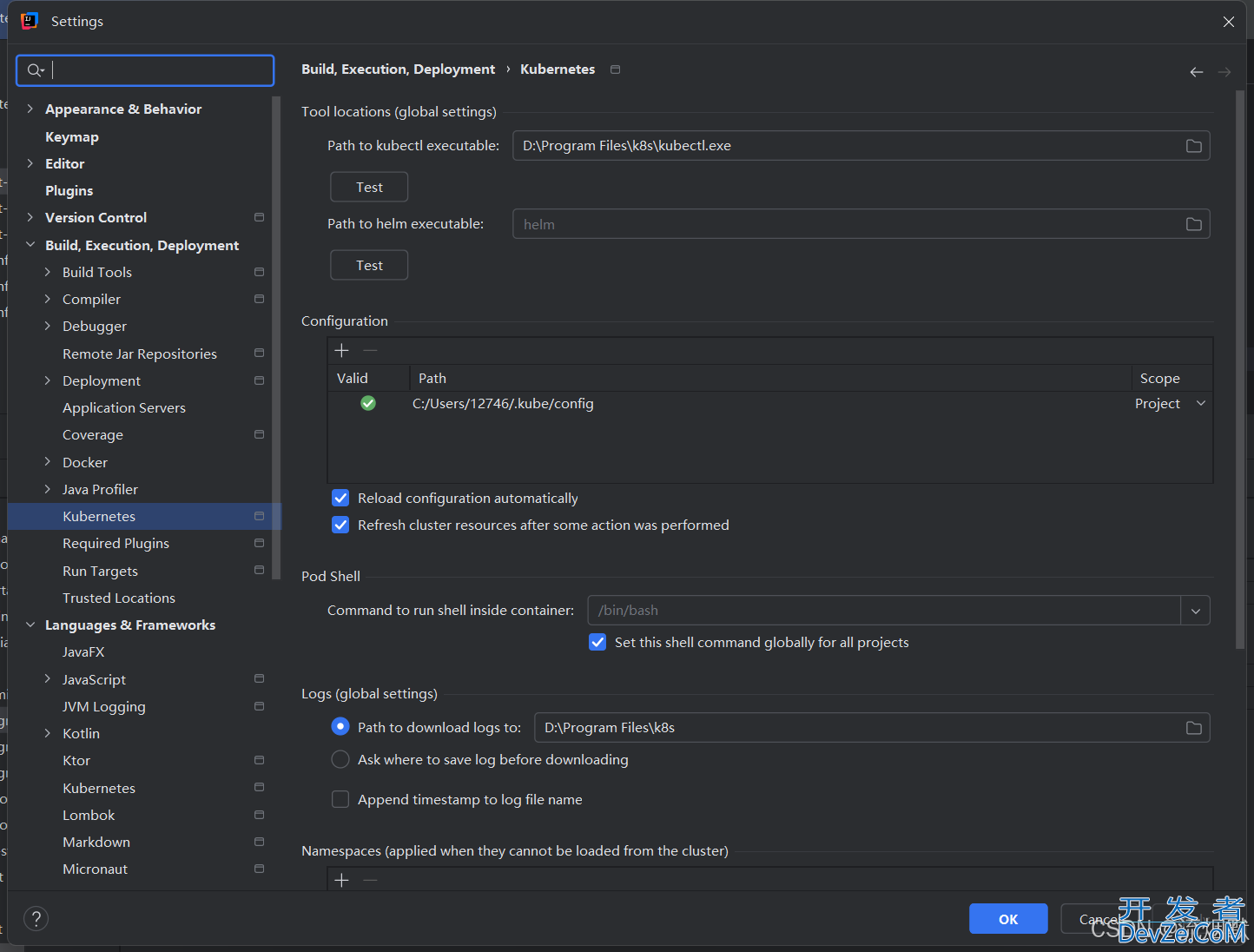Click the right panel vertical scrollbar
This screenshot has width=1254, height=952.
click(1240, 369)
